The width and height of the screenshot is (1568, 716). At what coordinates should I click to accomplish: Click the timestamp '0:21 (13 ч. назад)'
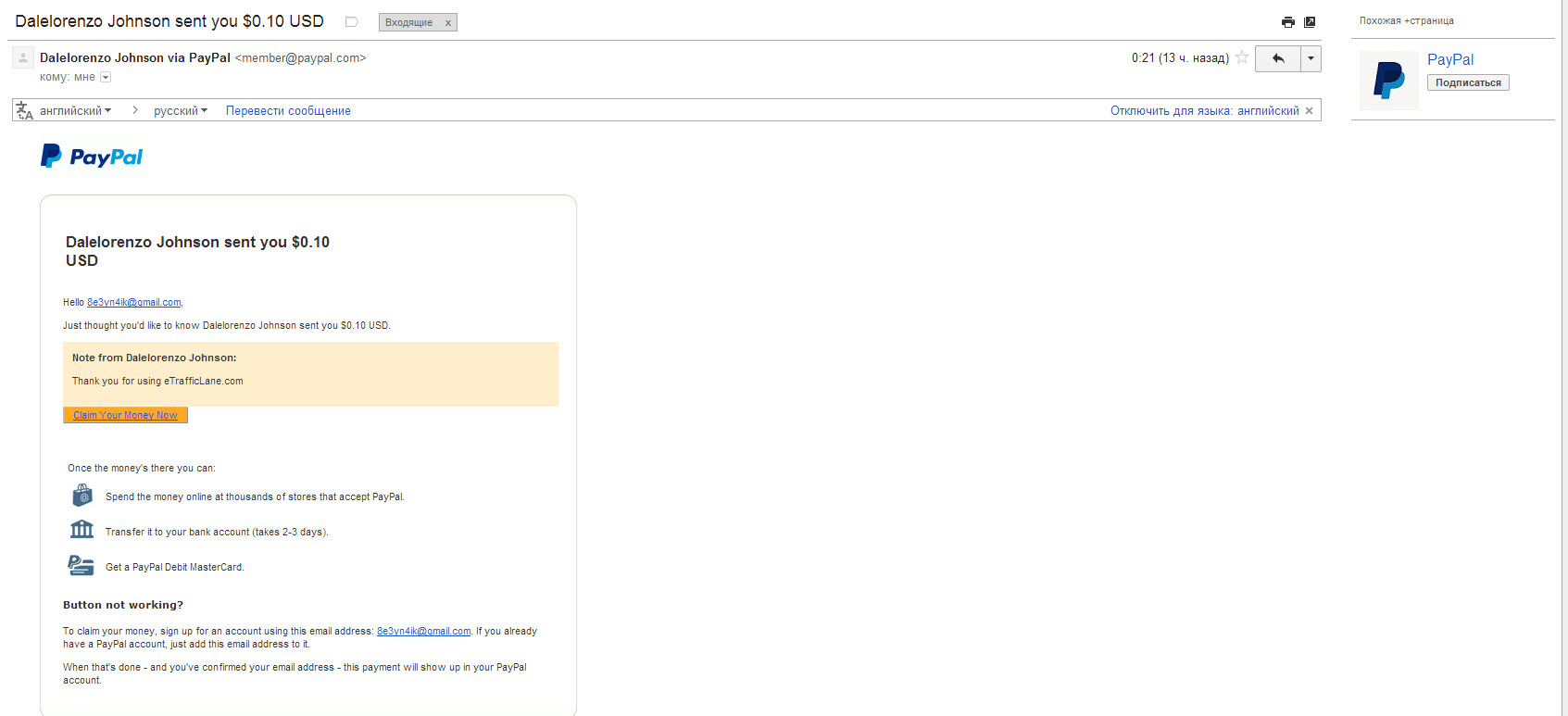pos(1180,57)
